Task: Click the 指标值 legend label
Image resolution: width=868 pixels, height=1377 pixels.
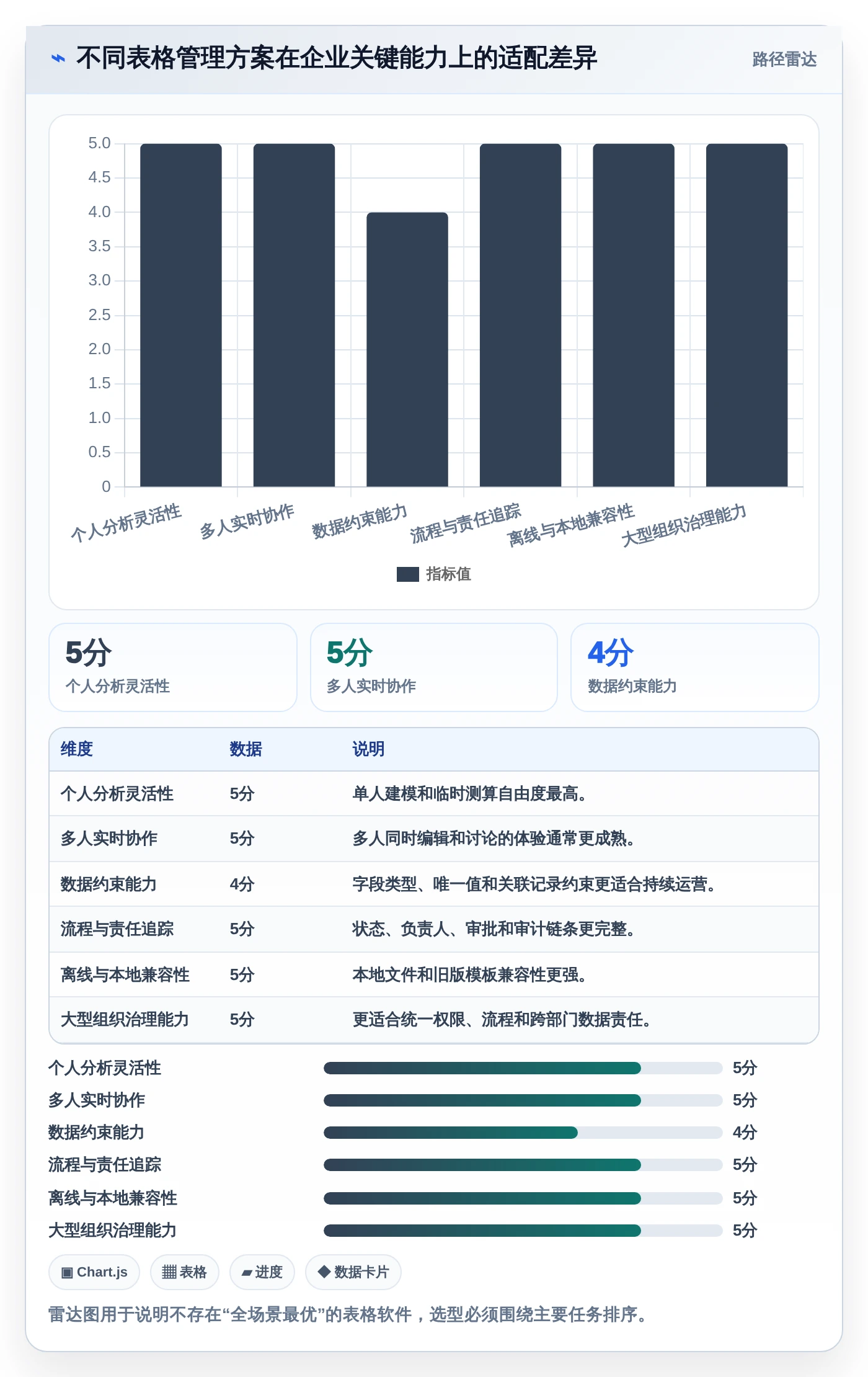Action: [x=448, y=574]
